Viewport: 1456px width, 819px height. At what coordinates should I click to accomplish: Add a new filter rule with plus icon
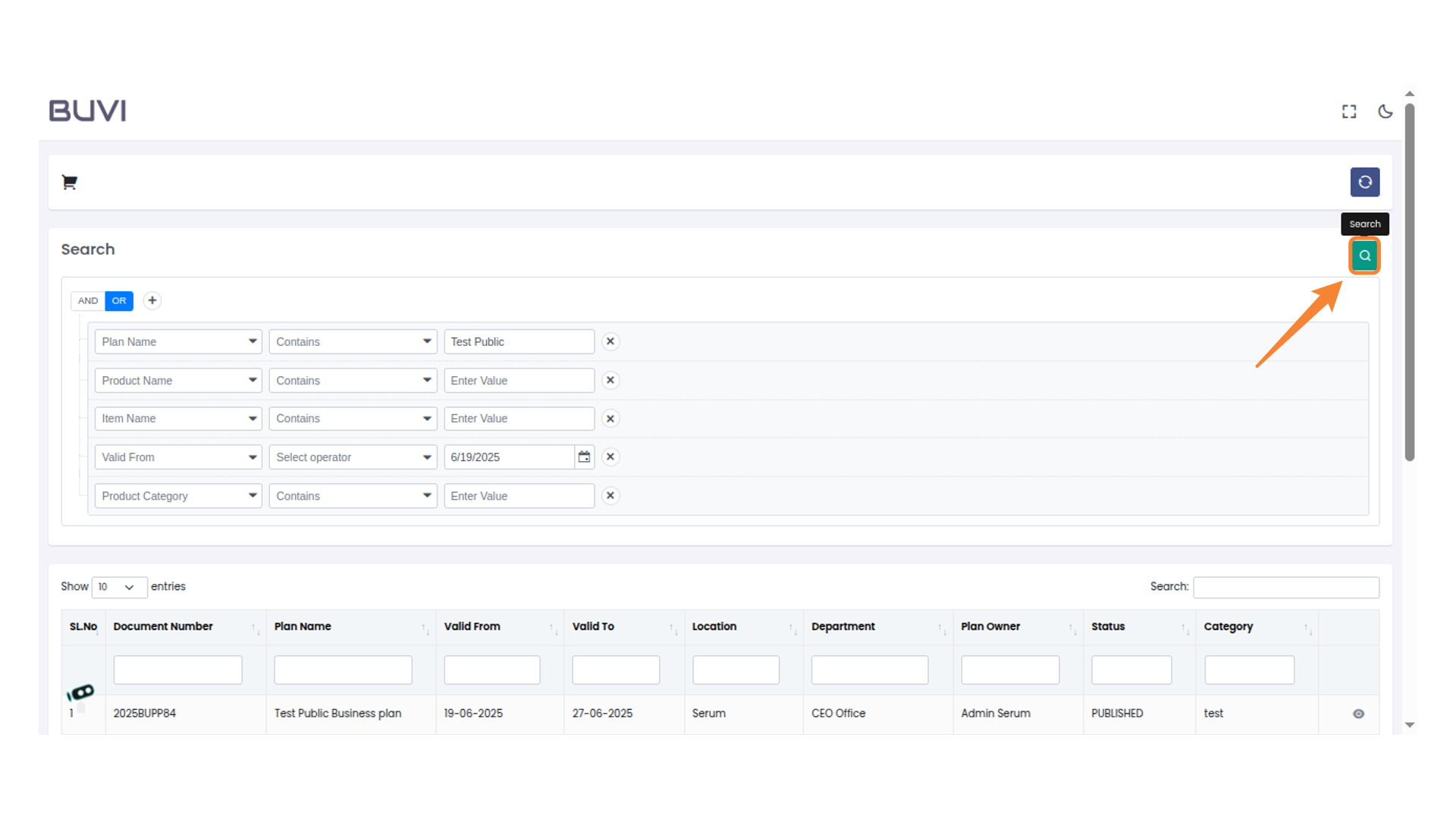pos(152,300)
